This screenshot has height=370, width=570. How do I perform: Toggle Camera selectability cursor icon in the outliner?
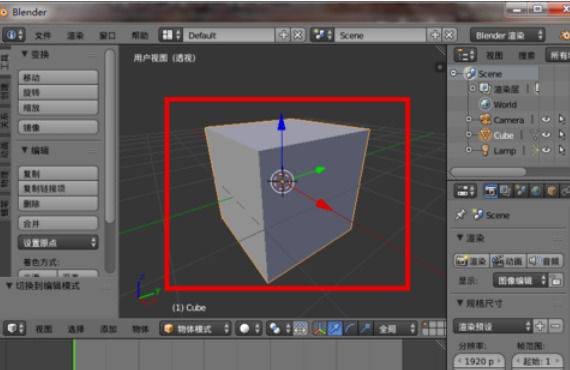click(562, 119)
